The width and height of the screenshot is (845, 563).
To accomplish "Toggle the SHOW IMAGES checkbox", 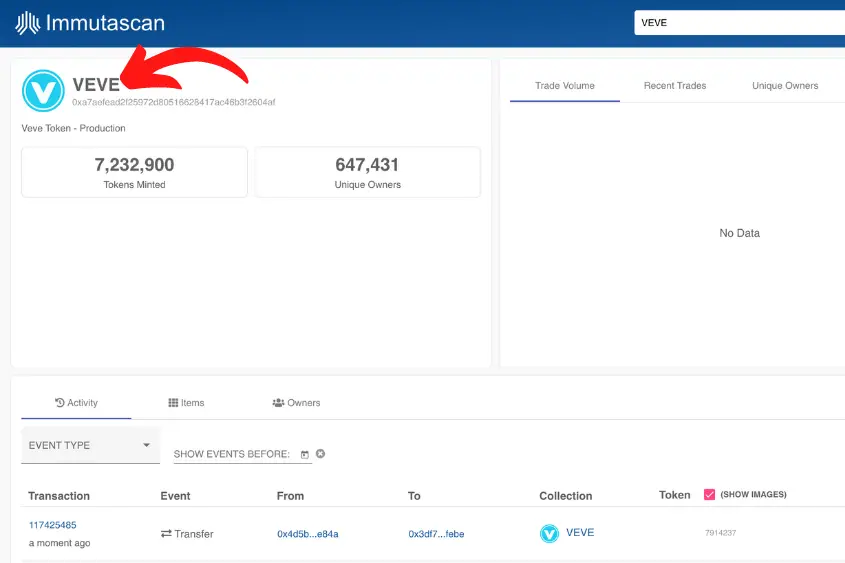I will pyautogui.click(x=709, y=495).
